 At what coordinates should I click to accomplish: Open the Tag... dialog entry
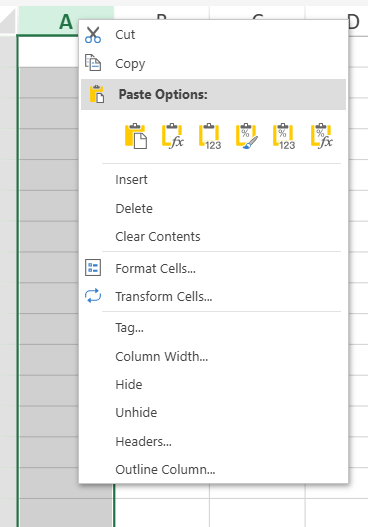click(x=129, y=328)
